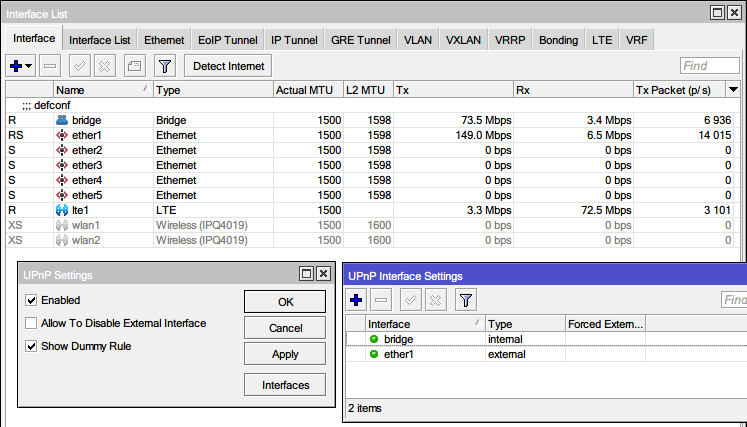Click the ether3 interface icon
The width and height of the screenshot is (747, 427).
[62, 165]
